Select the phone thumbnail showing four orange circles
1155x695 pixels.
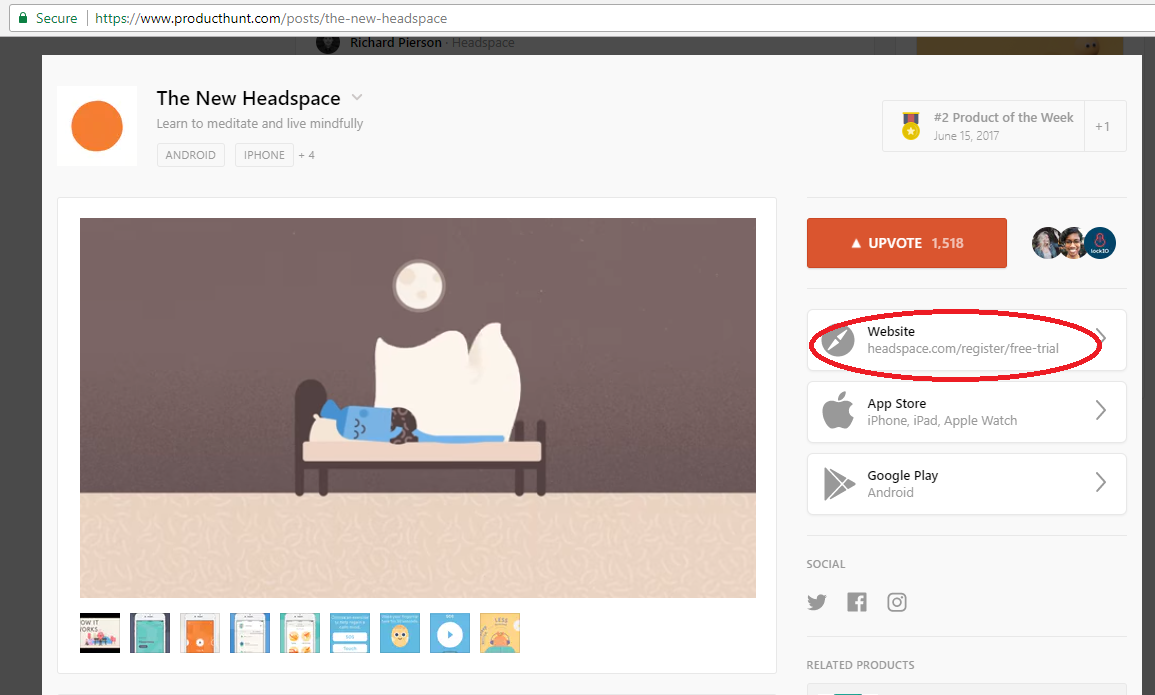300,633
